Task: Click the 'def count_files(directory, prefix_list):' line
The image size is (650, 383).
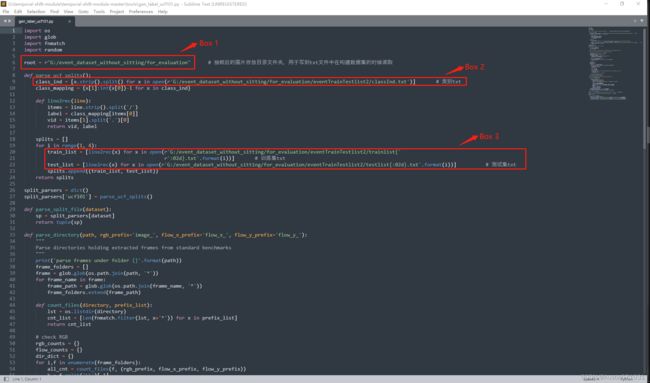Action: (94, 305)
